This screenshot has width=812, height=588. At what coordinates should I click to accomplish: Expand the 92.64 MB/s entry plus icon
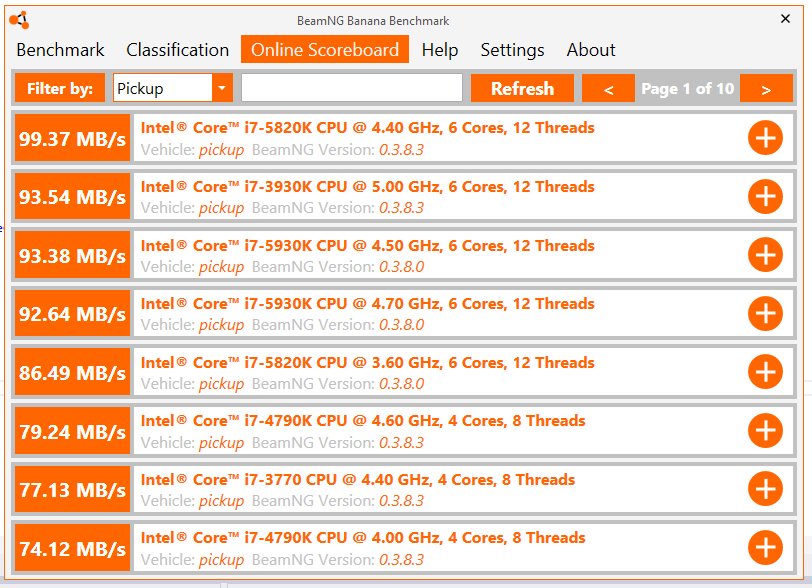[x=765, y=313]
